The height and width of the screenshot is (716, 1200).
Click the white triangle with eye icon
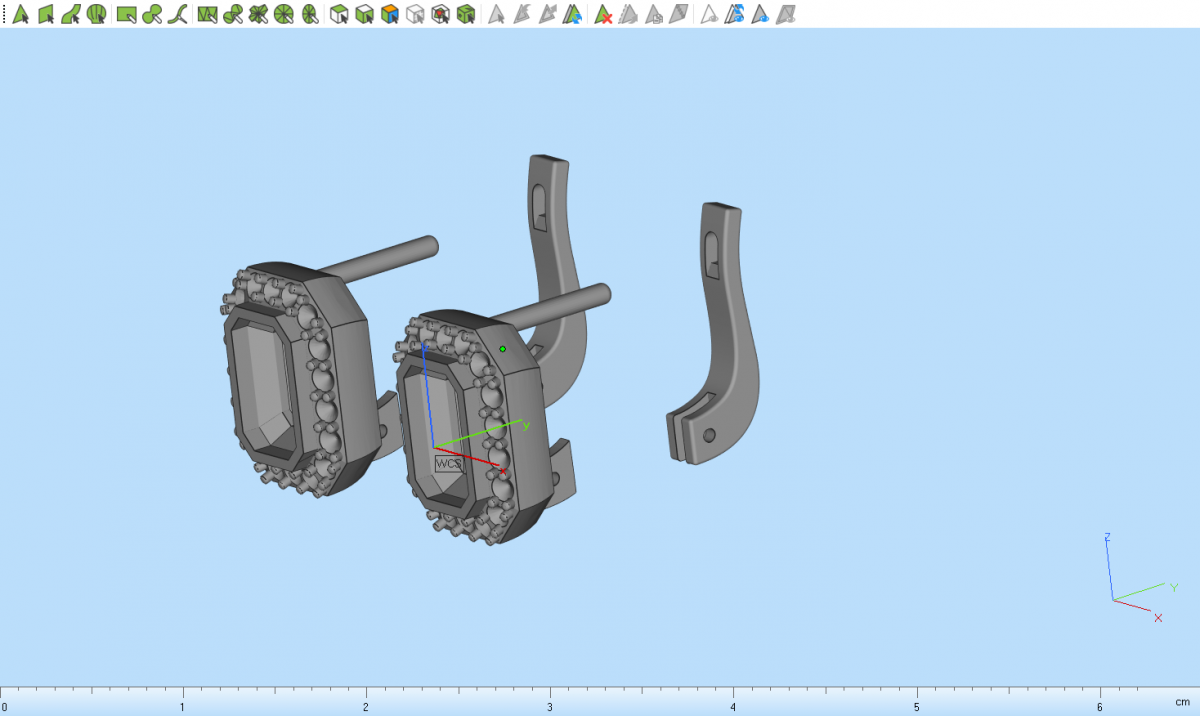click(708, 14)
